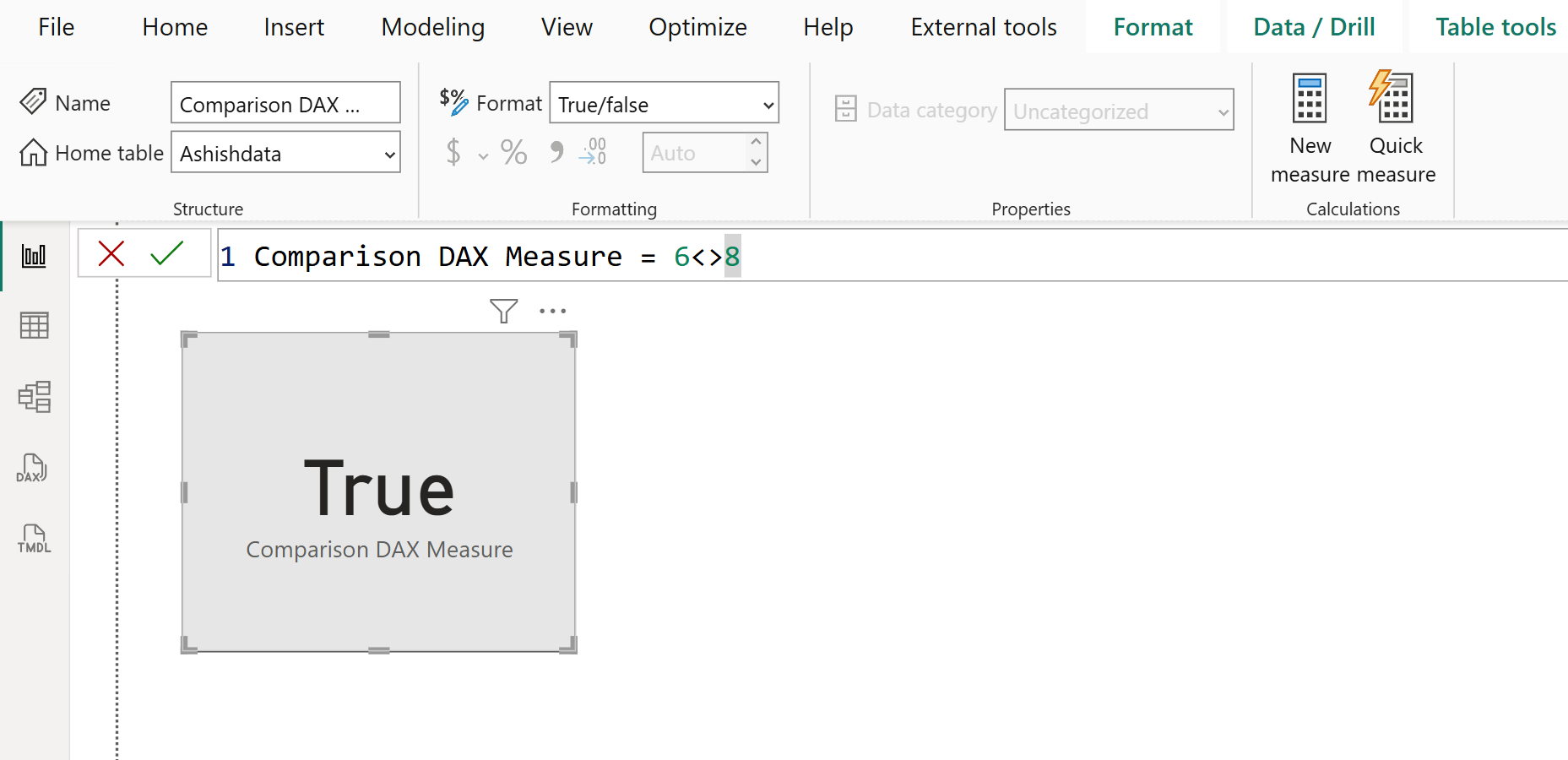Open the filter funnel on the card visual

pyautogui.click(x=503, y=311)
